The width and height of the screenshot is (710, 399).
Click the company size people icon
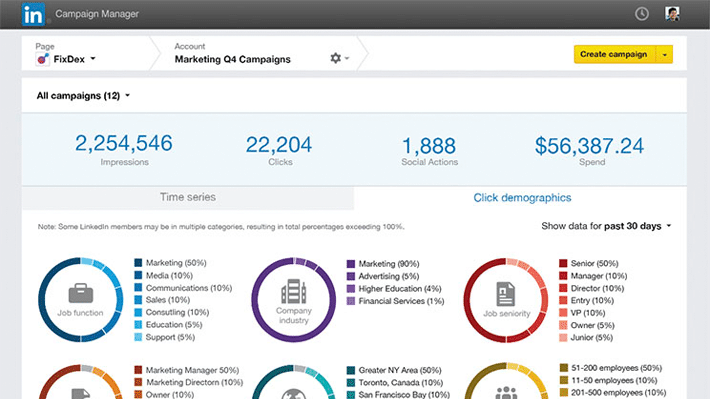click(506, 393)
